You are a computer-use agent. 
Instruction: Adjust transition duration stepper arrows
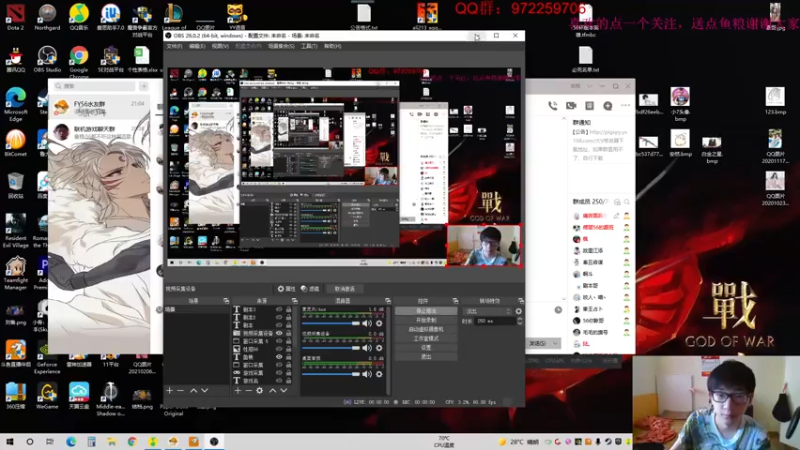click(519, 321)
